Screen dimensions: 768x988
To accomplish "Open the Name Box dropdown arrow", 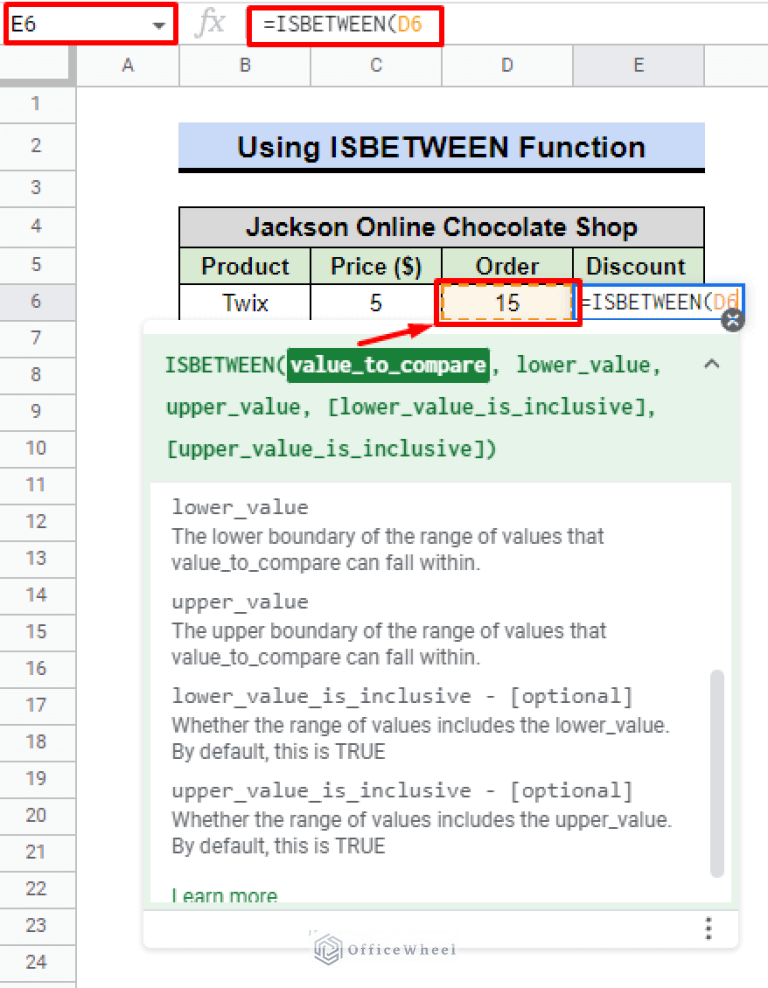I will 159,26.
